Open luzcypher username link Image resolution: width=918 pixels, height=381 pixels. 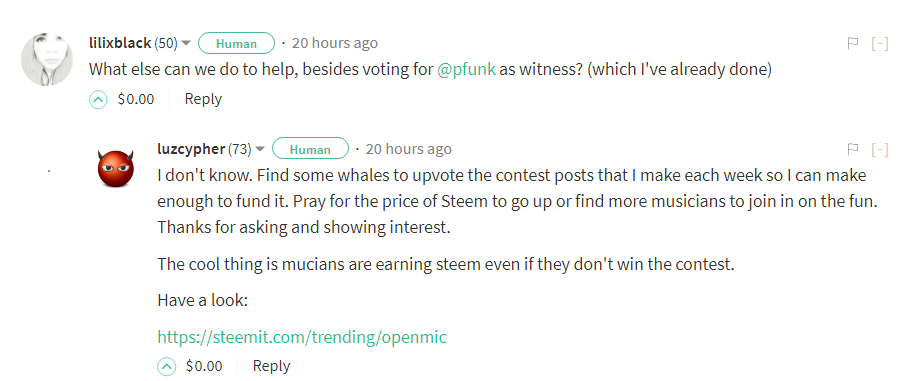pos(191,149)
